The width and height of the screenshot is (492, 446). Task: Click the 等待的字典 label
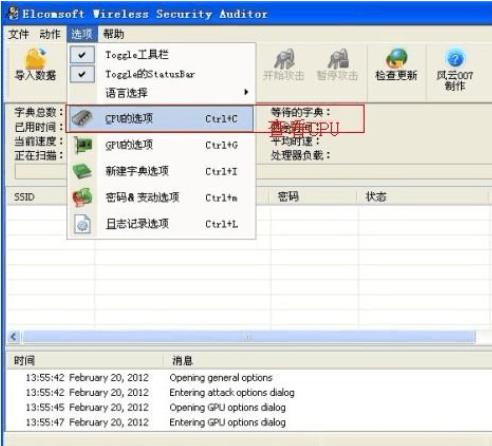pyautogui.click(x=301, y=112)
